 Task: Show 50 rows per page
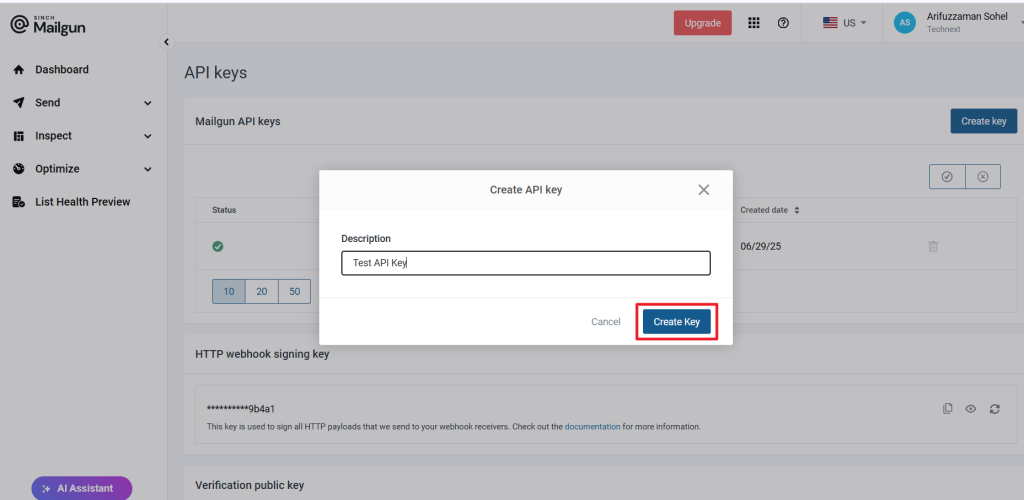click(295, 292)
